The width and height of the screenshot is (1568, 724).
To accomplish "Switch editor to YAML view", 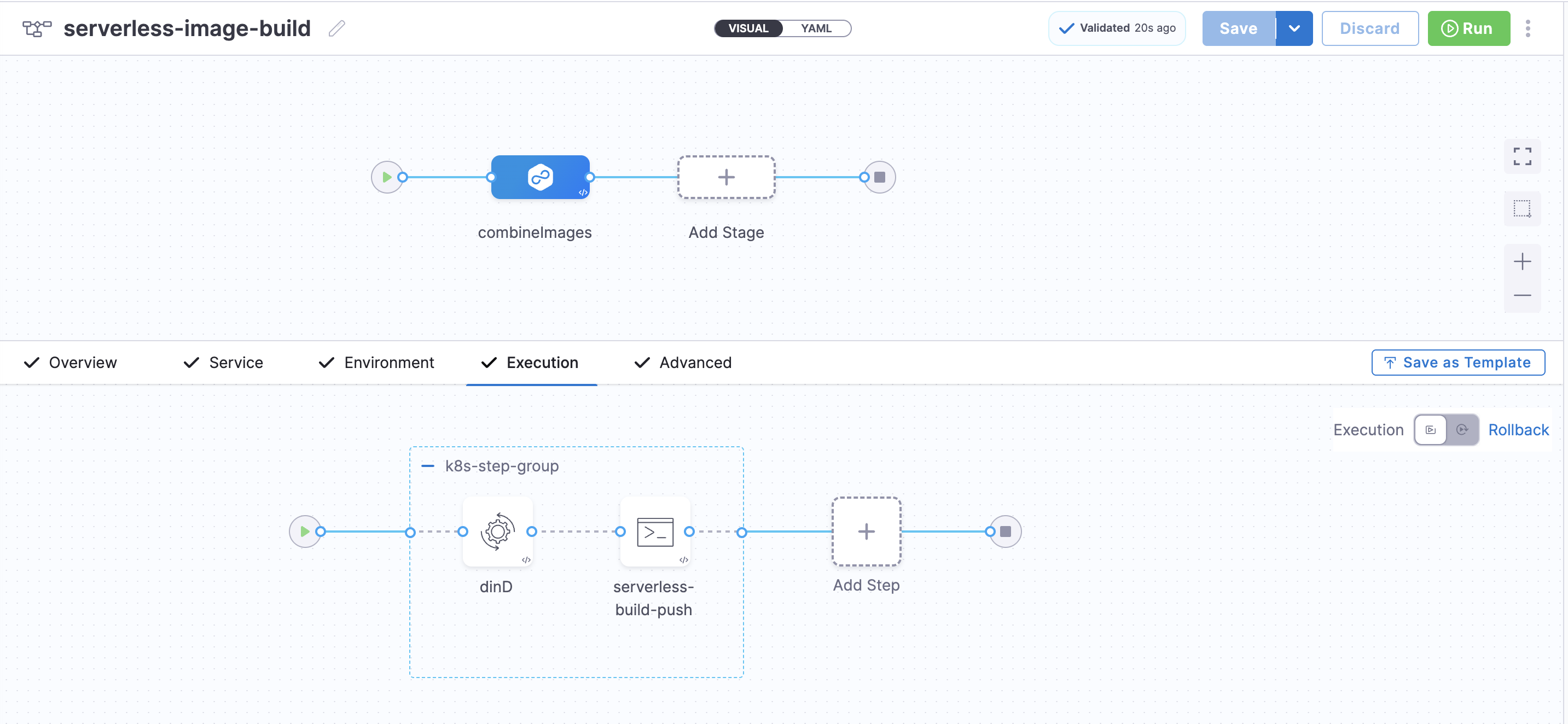I will (816, 28).
